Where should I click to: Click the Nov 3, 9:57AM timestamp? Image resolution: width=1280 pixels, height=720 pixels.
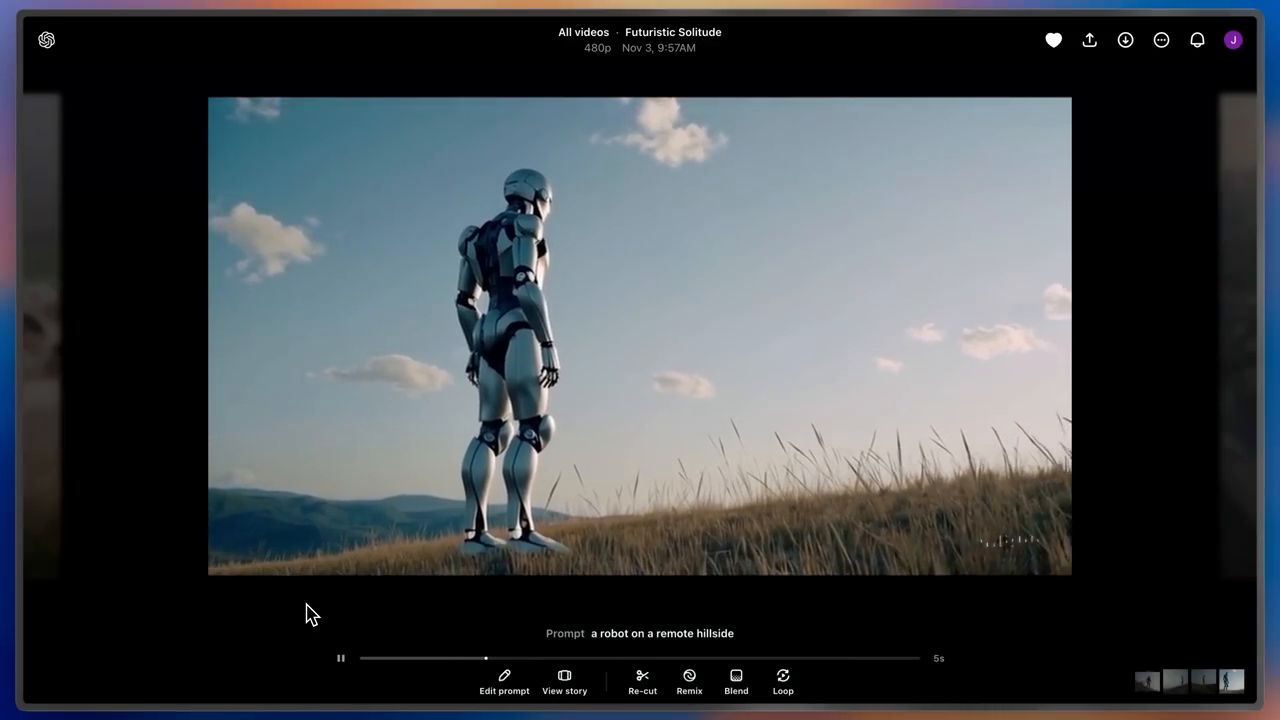tap(659, 48)
